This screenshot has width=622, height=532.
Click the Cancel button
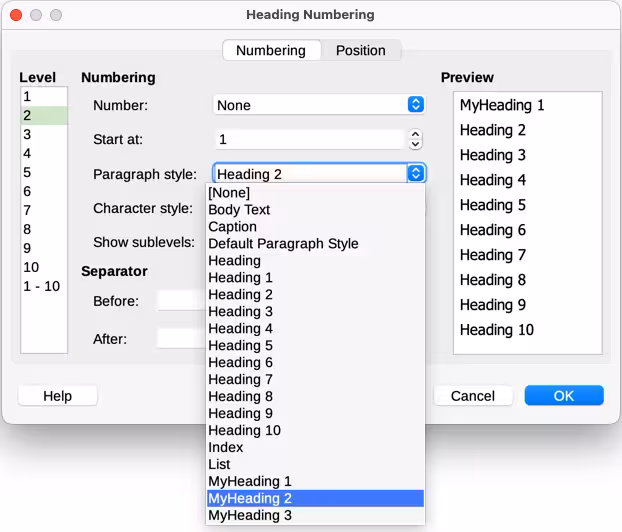coord(473,396)
